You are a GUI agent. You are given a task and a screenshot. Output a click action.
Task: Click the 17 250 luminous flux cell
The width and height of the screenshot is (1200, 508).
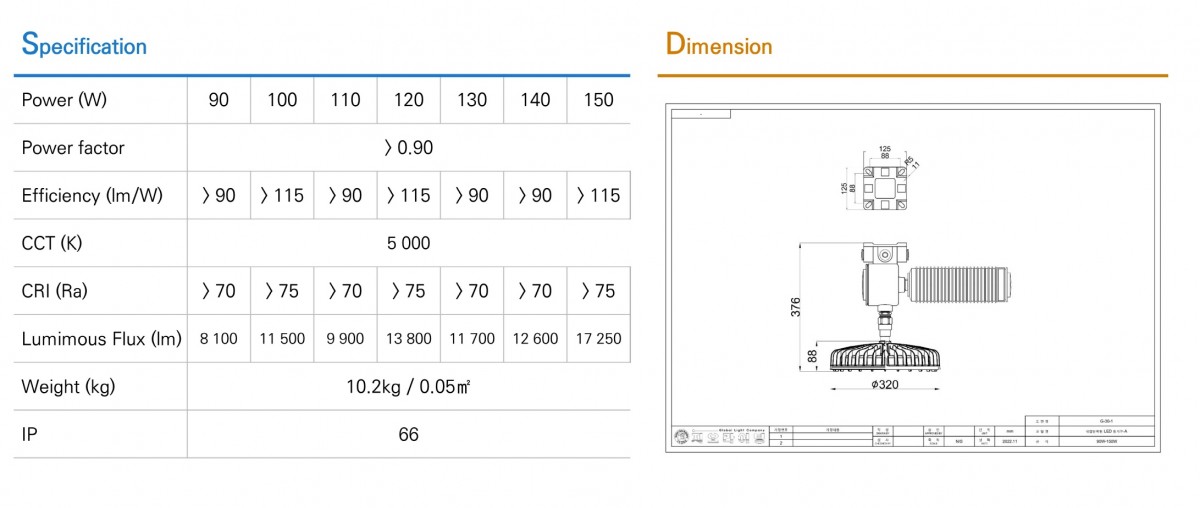click(x=598, y=339)
